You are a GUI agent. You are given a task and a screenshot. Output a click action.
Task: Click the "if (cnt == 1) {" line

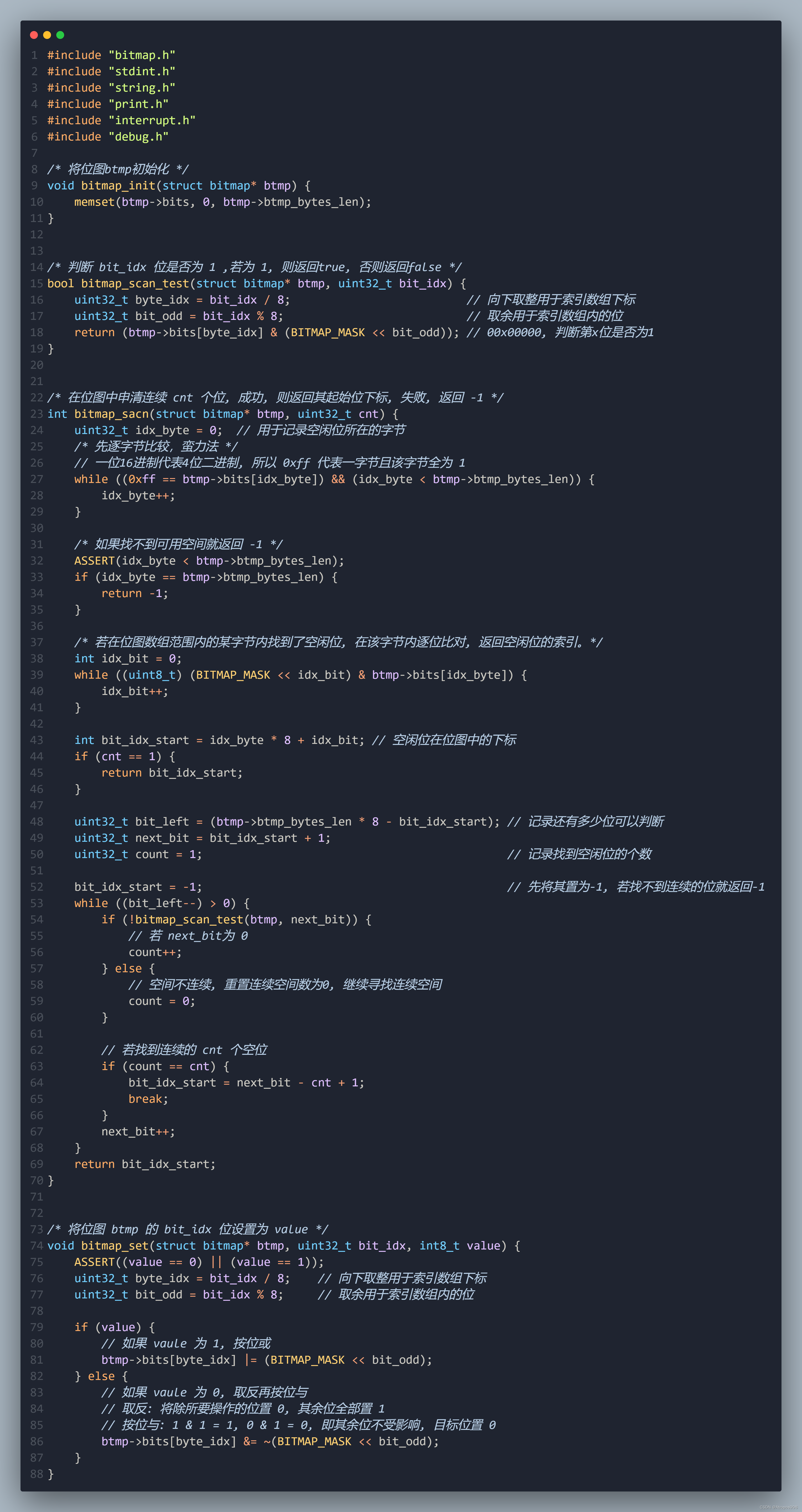124,757
